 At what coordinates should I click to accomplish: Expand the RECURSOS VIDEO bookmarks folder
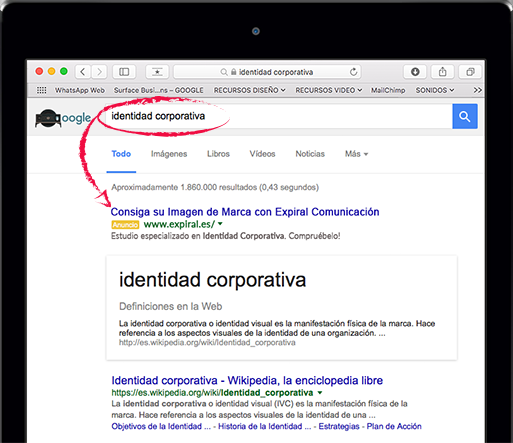click(x=329, y=90)
